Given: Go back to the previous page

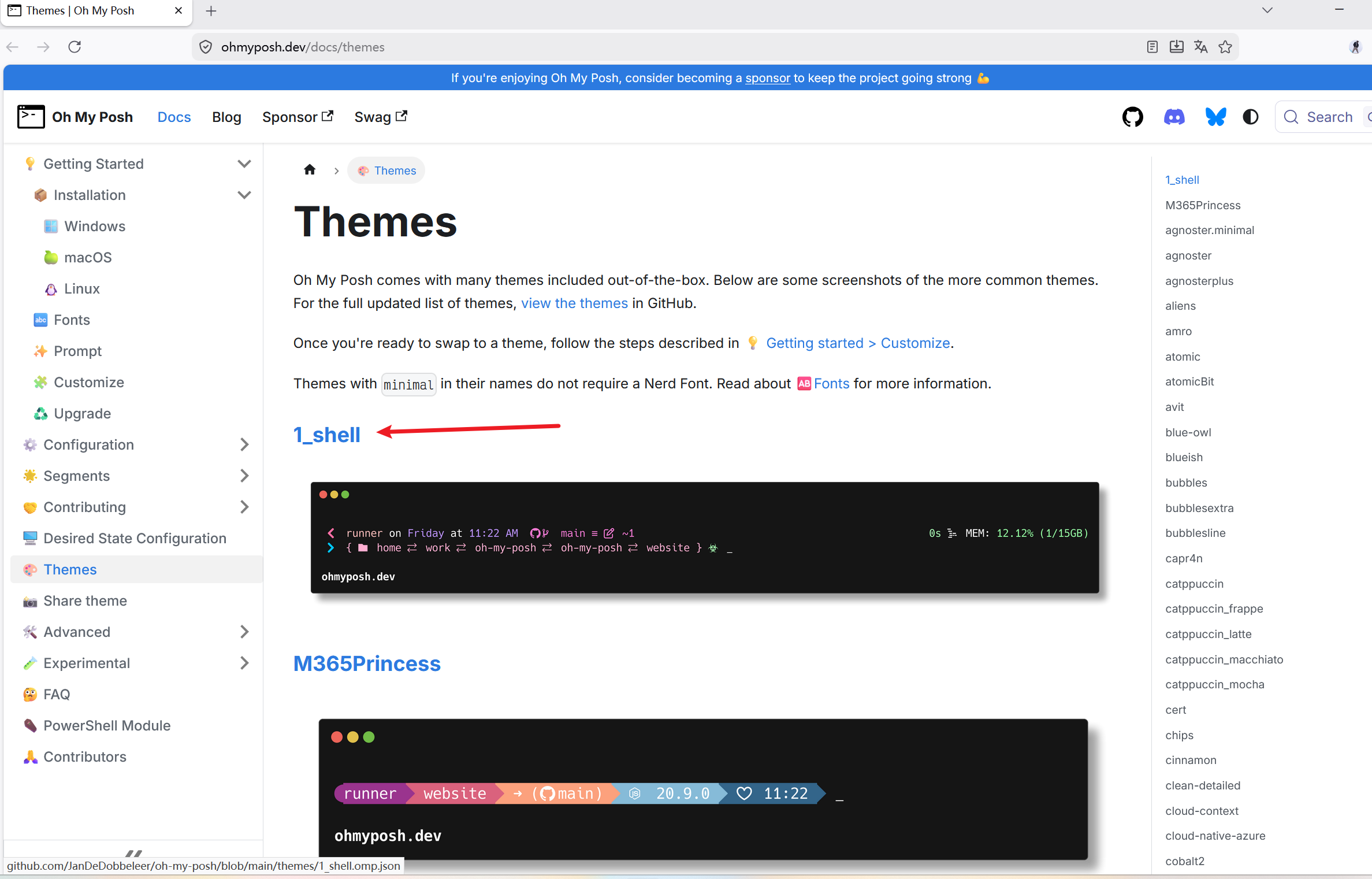Looking at the screenshot, I should pos(13,47).
